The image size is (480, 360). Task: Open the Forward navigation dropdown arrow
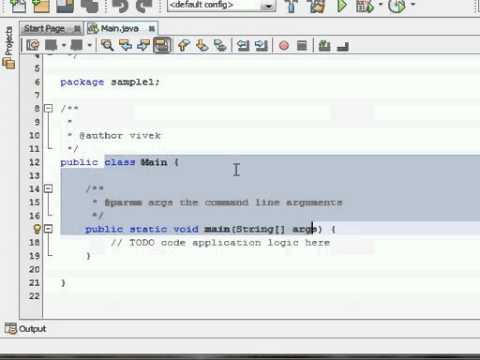(89, 45)
